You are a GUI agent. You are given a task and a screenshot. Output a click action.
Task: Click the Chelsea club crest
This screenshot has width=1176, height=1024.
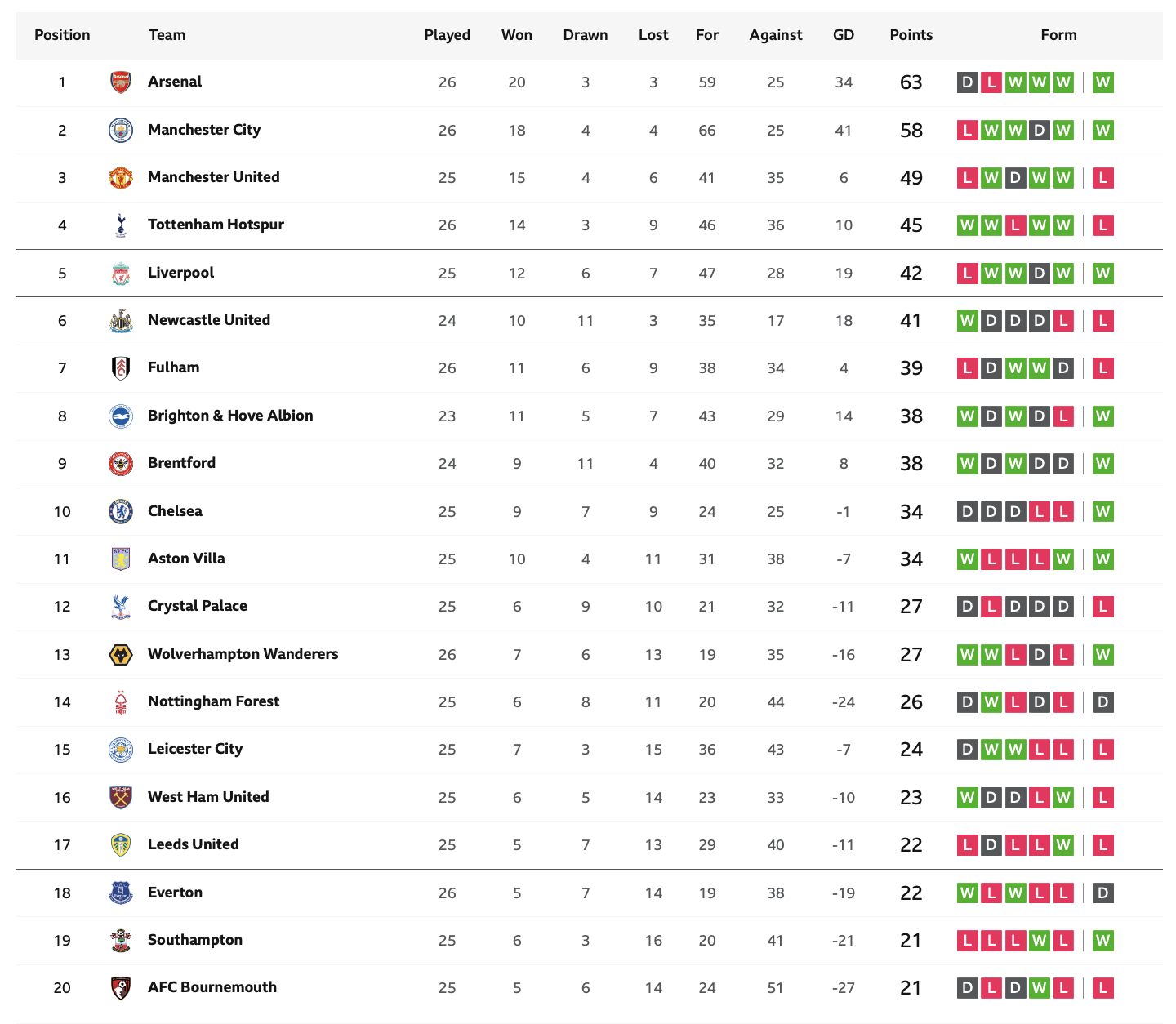tap(121, 511)
